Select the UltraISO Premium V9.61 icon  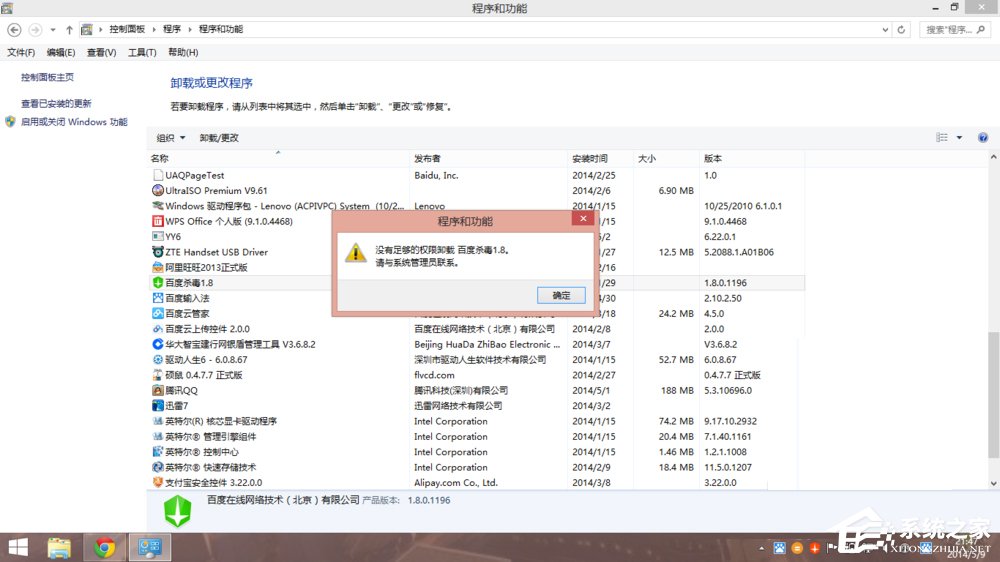pyautogui.click(x=158, y=190)
